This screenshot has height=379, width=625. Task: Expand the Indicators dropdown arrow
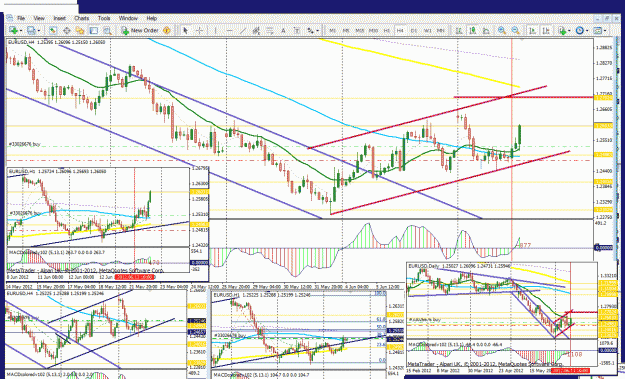(569, 31)
